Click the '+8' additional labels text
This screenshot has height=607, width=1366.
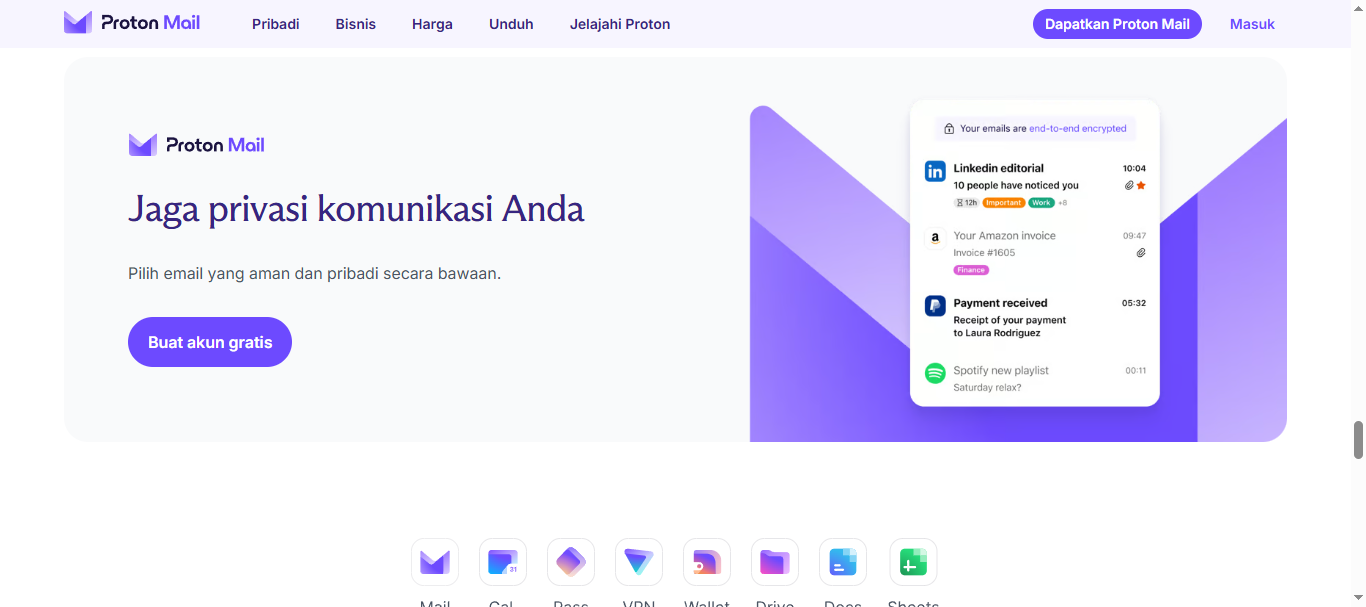(x=1063, y=203)
